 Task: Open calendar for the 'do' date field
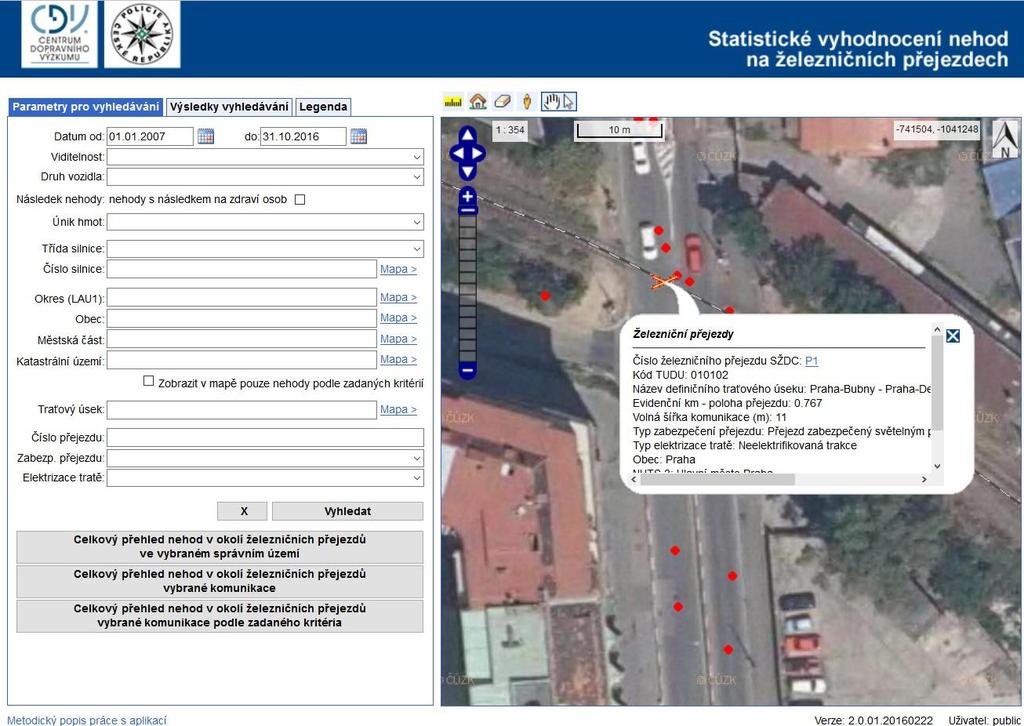coord(359,136)
